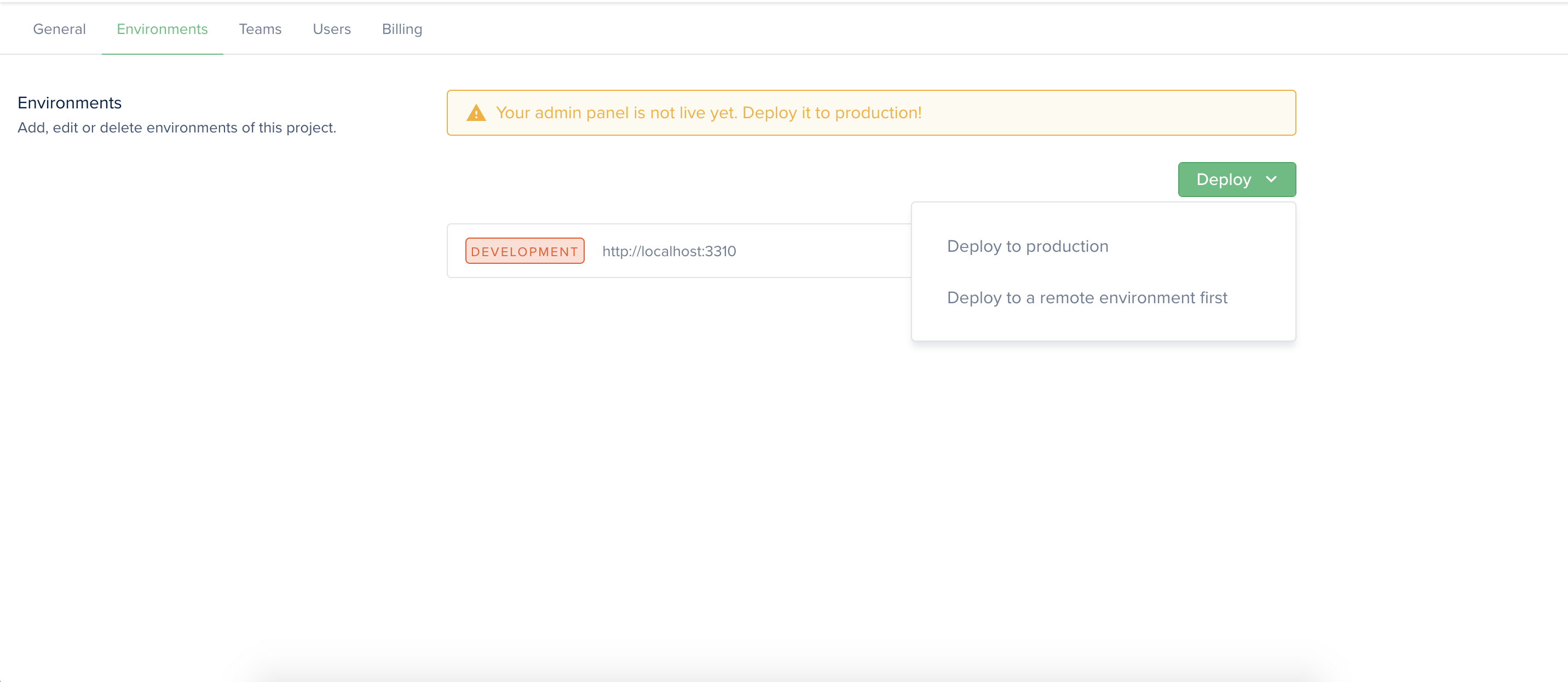1568x682 pixels.
Task: Click the Deploy button chevron arrow
Action: 1271,179
